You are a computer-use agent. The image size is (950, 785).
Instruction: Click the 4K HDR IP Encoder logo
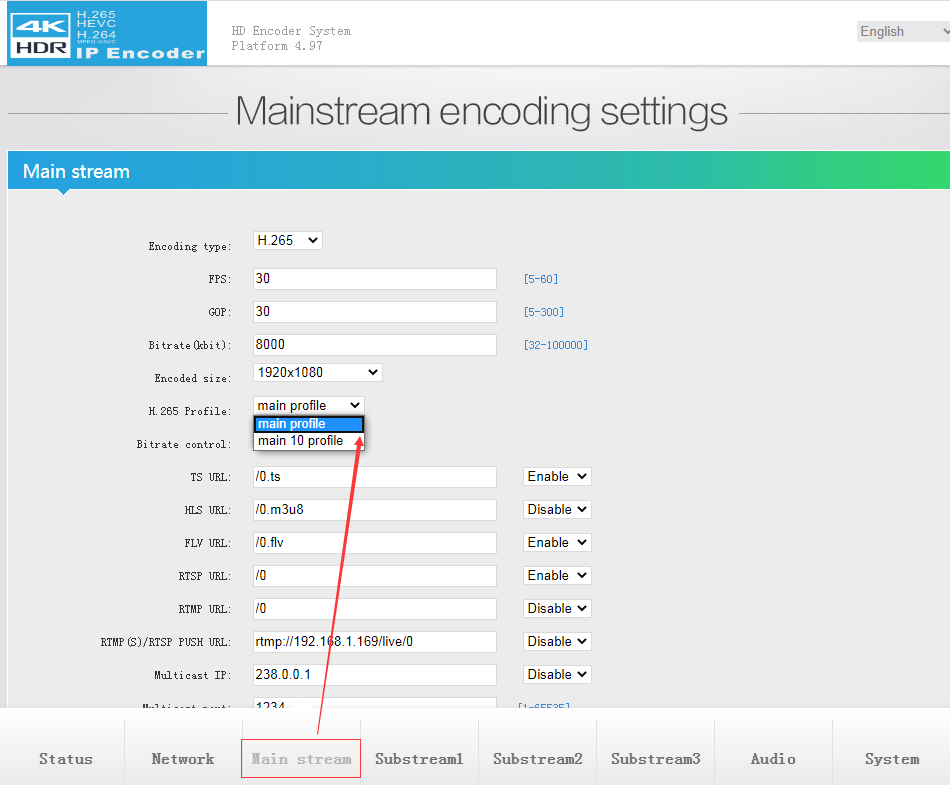point(107,34)
